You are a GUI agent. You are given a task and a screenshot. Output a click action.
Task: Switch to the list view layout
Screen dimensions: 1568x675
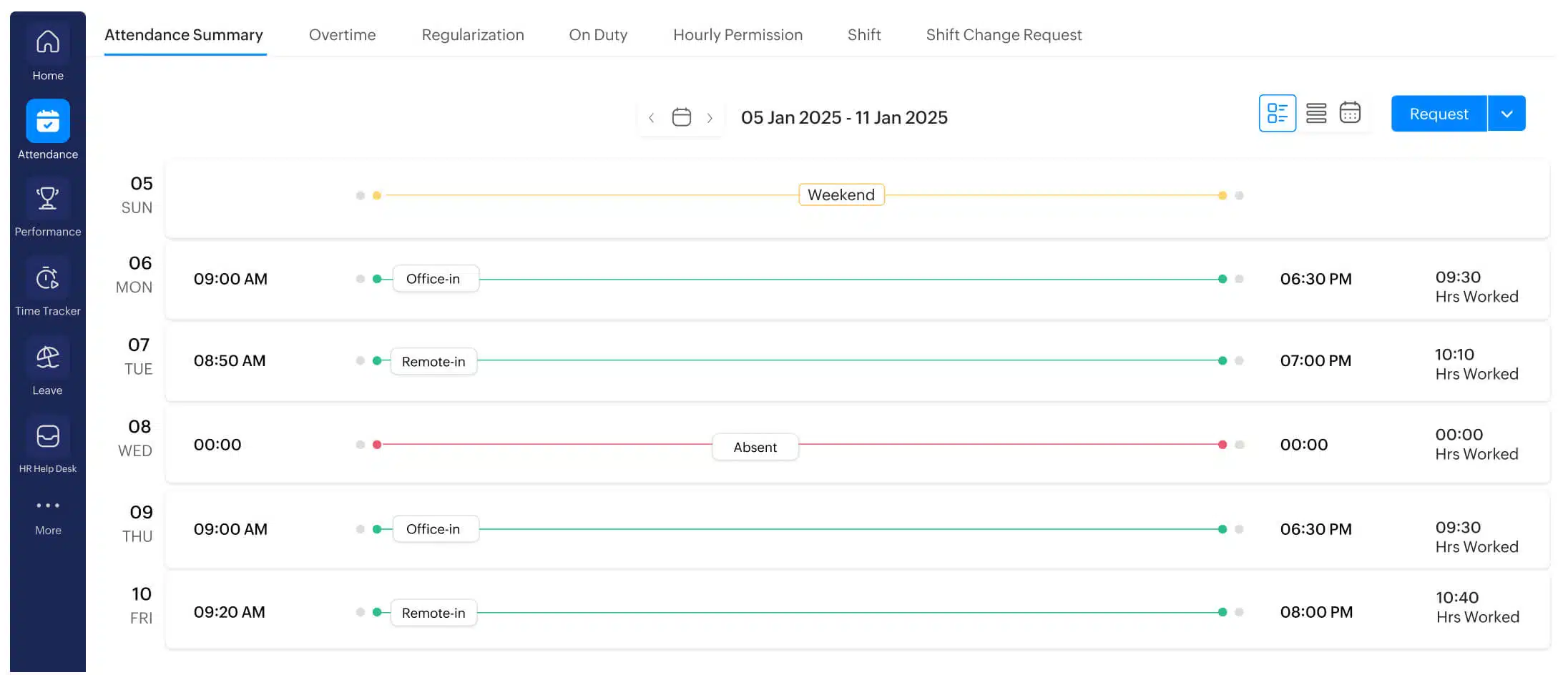(x=1315, y=112)
